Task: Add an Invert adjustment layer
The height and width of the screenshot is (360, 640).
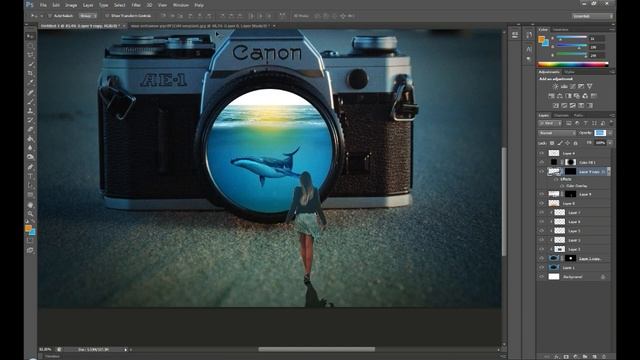Action: click(x=556, y=105)
